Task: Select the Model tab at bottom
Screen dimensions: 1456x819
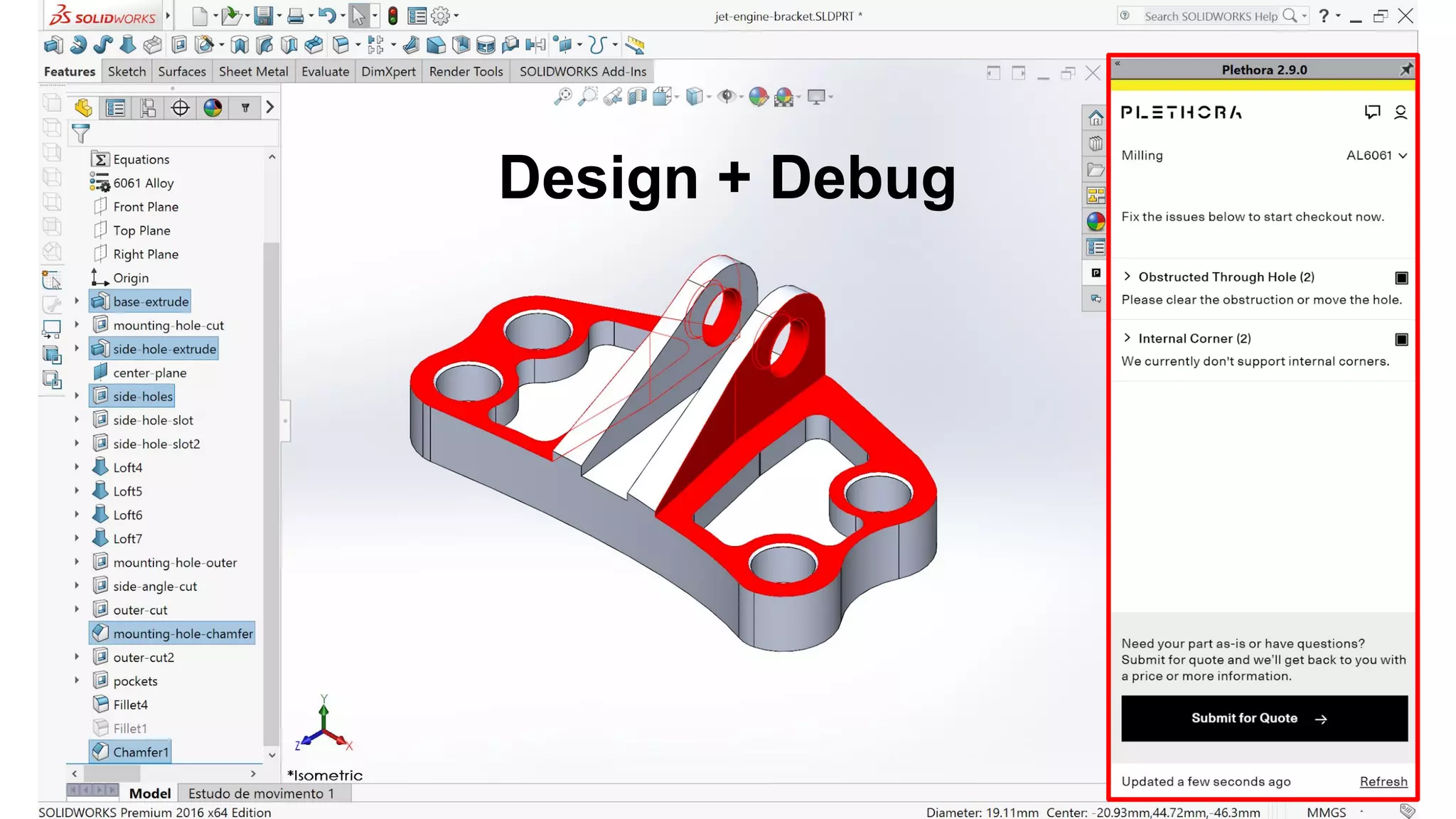Action: coord(149,793)
